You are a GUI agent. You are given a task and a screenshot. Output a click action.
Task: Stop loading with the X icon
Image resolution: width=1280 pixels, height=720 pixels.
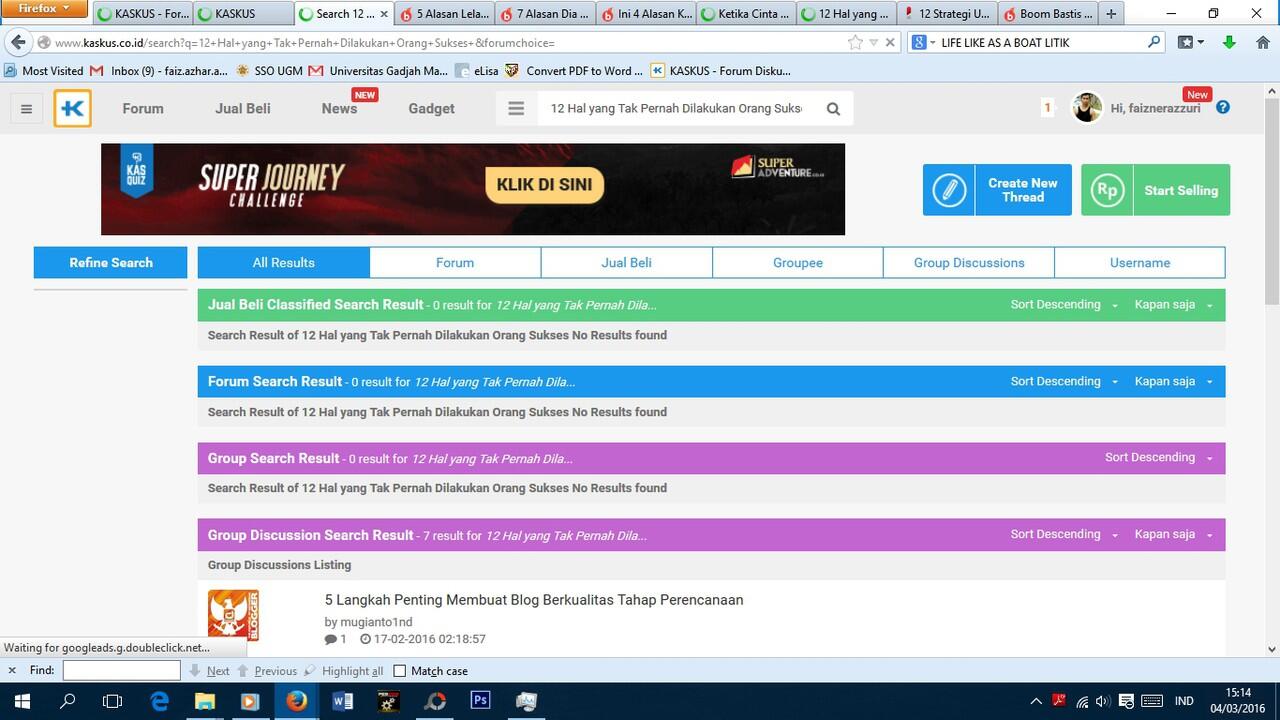pos(890,42)
